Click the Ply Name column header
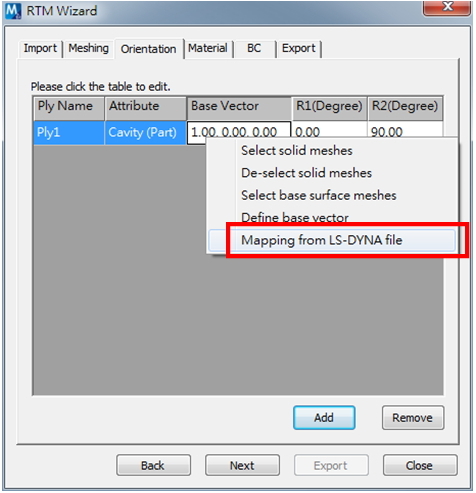 tap(69, 108)
